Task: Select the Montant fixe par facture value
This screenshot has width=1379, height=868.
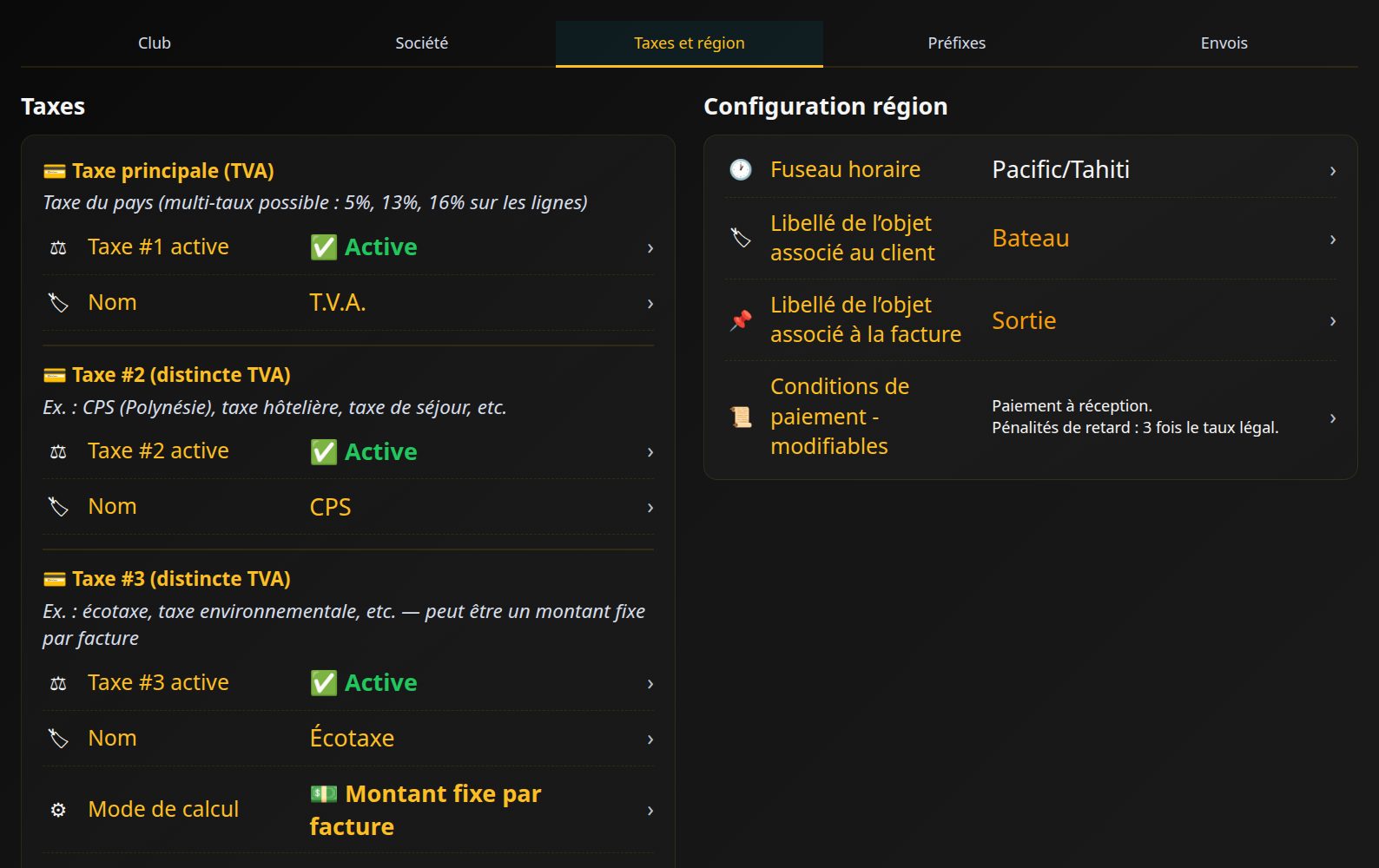Action: [426, 810]
